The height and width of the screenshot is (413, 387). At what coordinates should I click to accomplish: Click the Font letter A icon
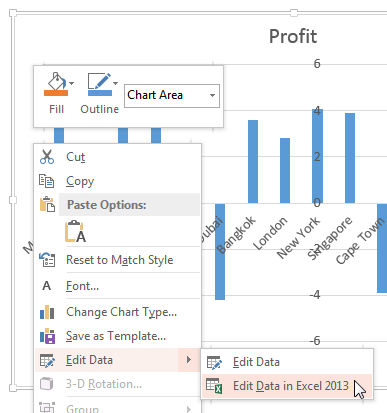47,286
